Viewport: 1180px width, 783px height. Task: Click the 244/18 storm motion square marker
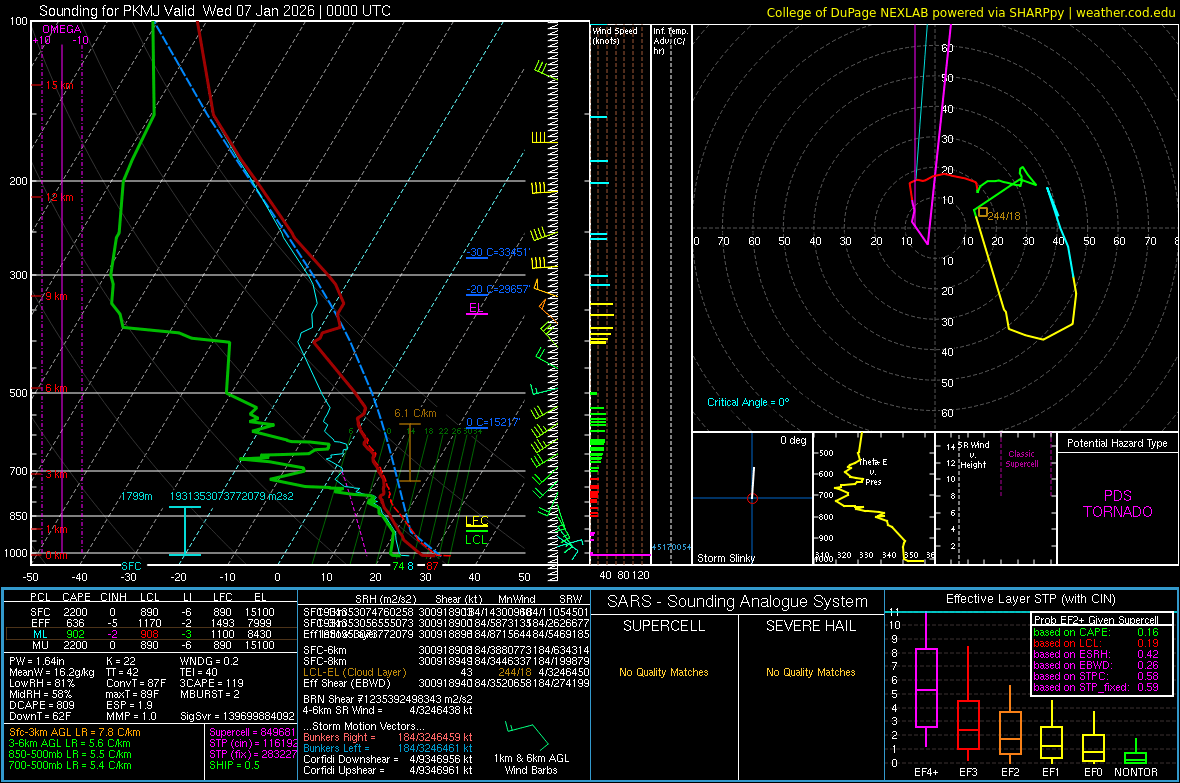tap(983, 212)
